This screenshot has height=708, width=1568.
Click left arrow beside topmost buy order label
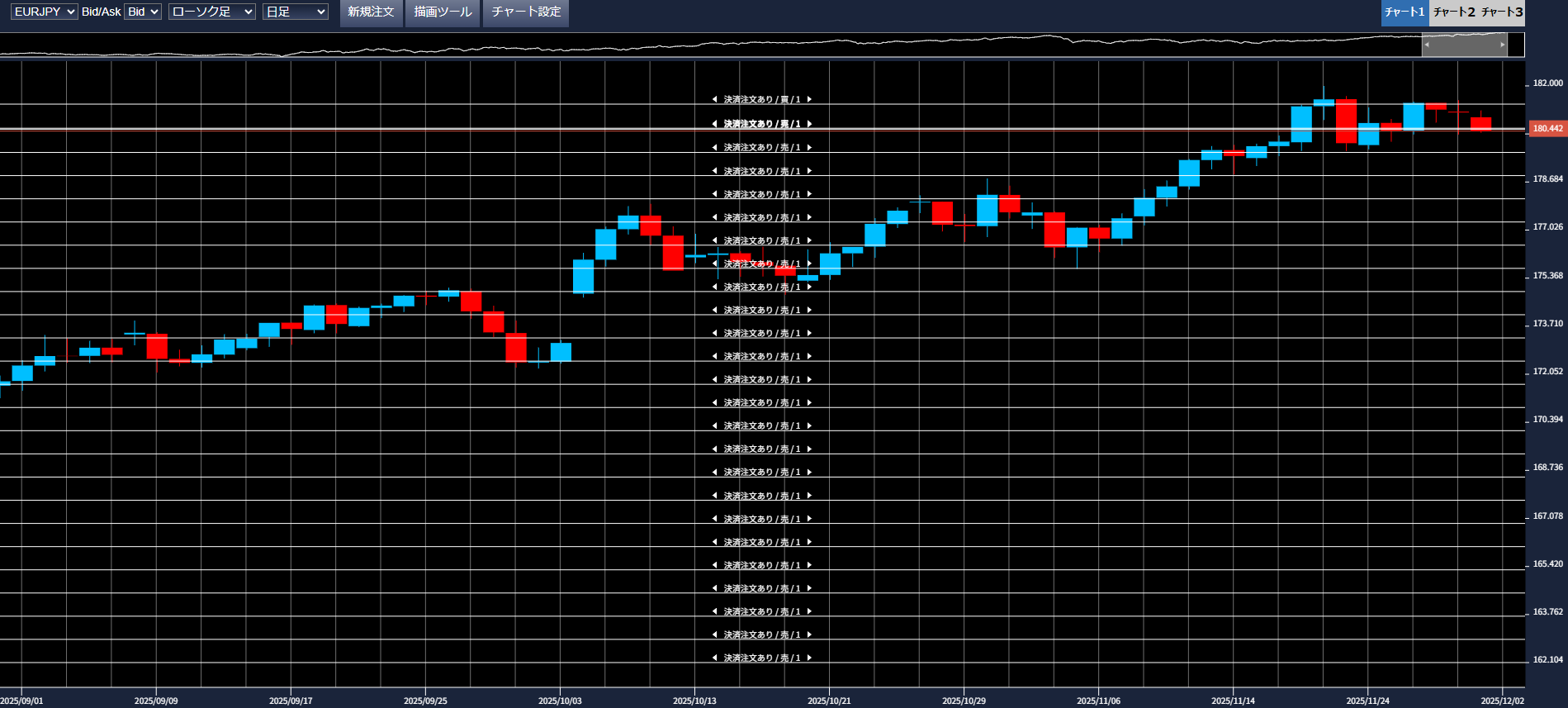coord(714,99)
